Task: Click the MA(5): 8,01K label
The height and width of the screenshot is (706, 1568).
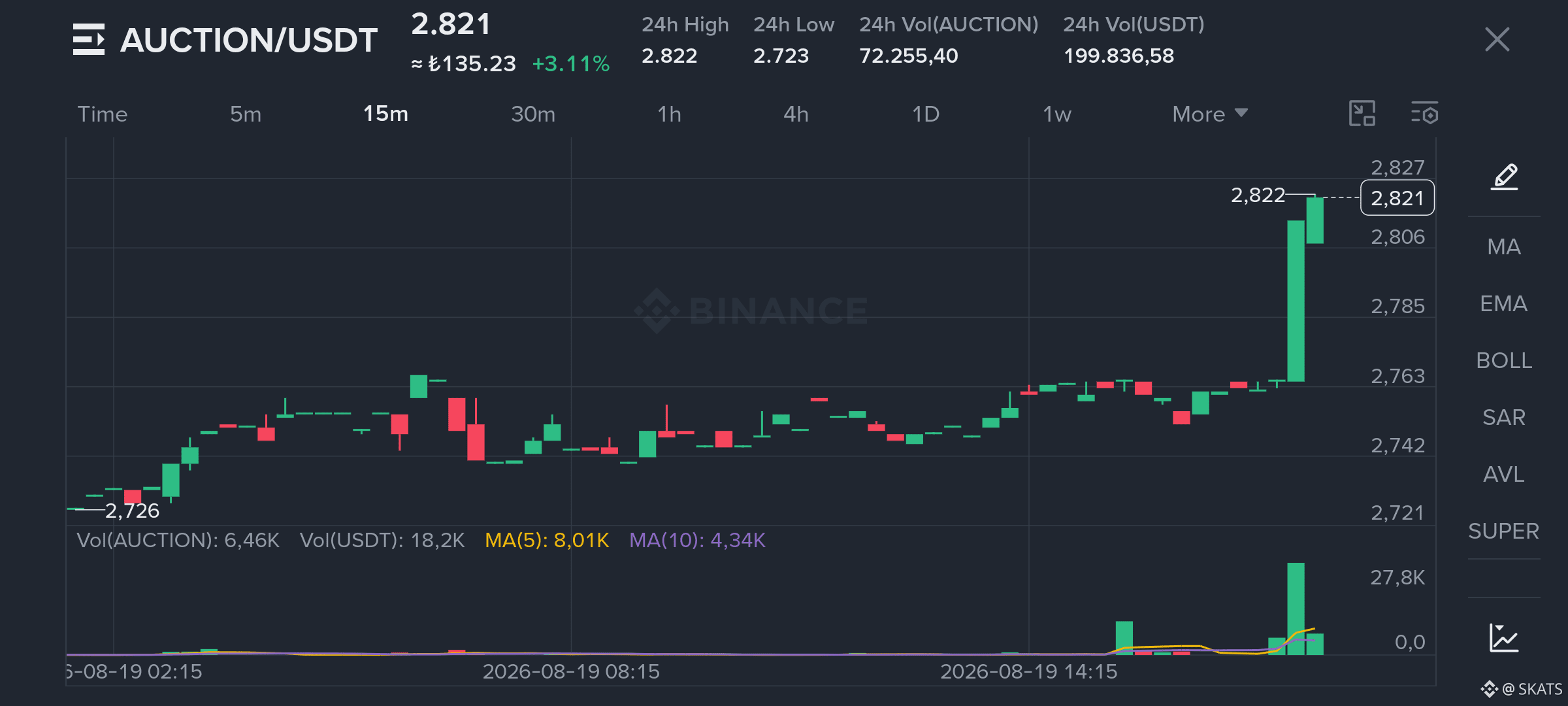Action: (x=547, y=541)
